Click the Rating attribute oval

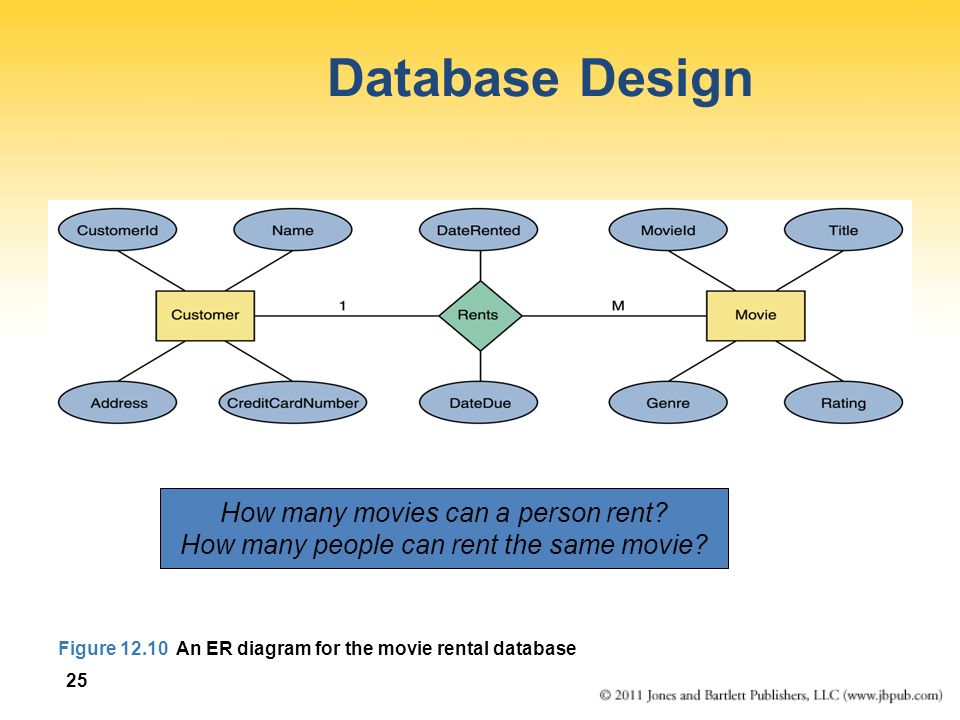point(844,403)
